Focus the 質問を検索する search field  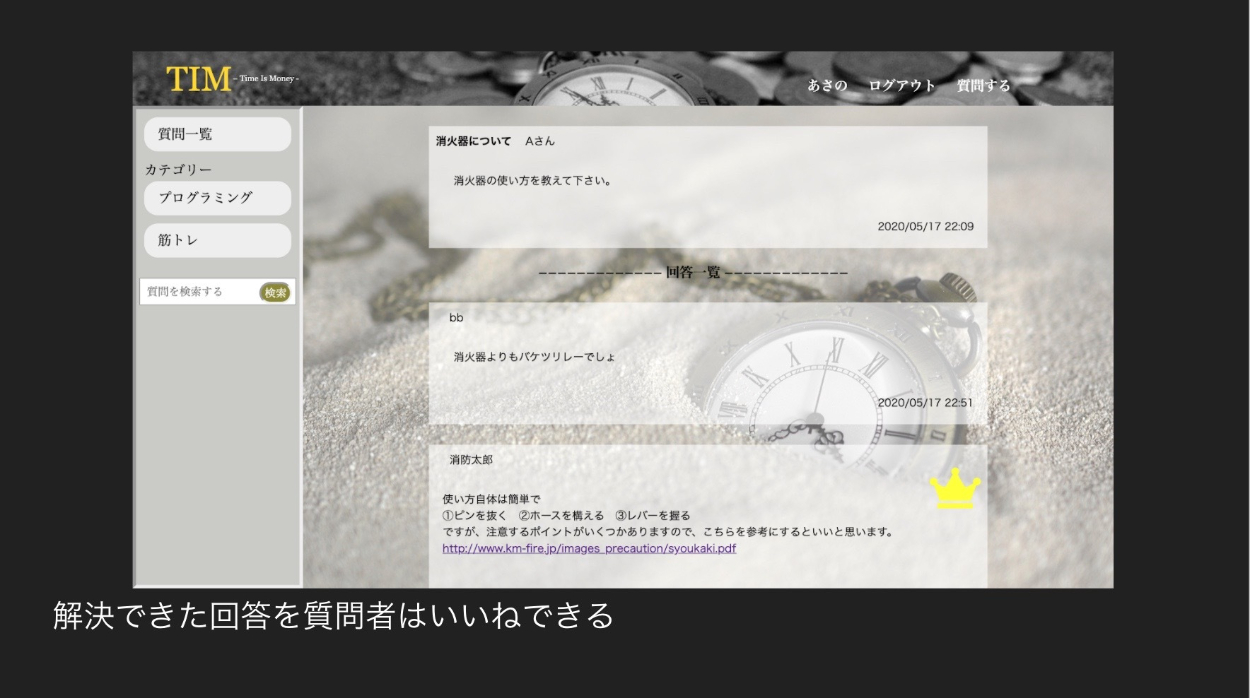198,292
